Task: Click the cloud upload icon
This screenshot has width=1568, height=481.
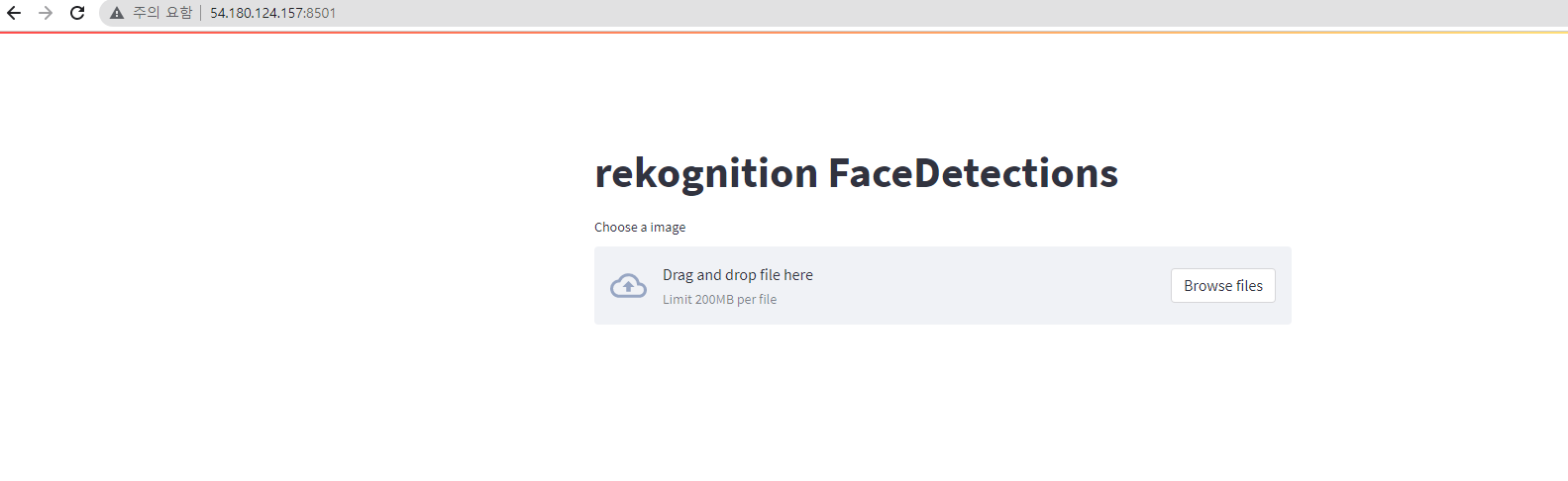Action: click(x=628, y=286)
